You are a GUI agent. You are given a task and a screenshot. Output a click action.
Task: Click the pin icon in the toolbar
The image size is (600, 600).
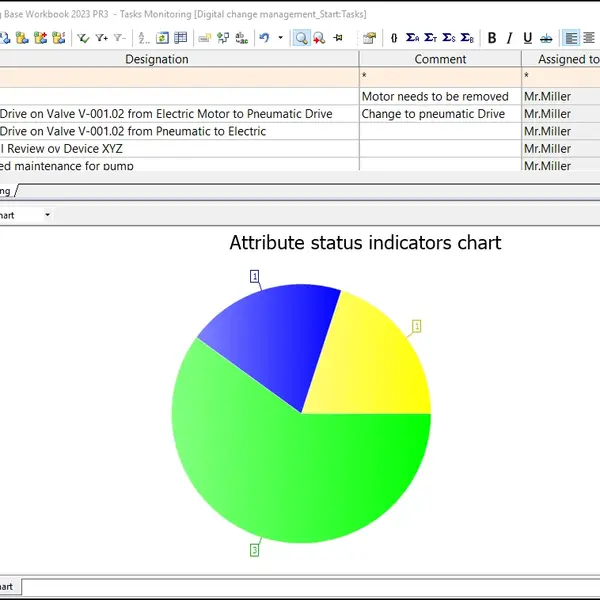coord(338,38)
